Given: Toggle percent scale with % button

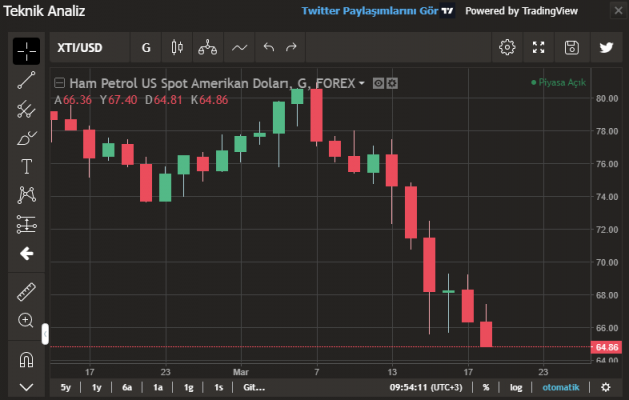Looking at the screenshot, I should pyautogui.click(x=486, y=388).
